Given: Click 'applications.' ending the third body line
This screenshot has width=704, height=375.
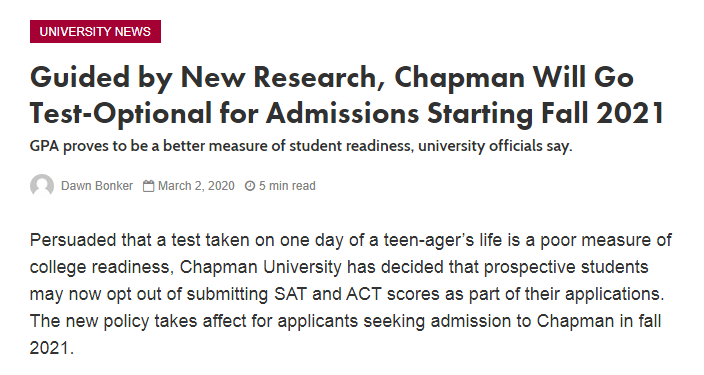Looking at the screenshot, I should tap(615, 294).
